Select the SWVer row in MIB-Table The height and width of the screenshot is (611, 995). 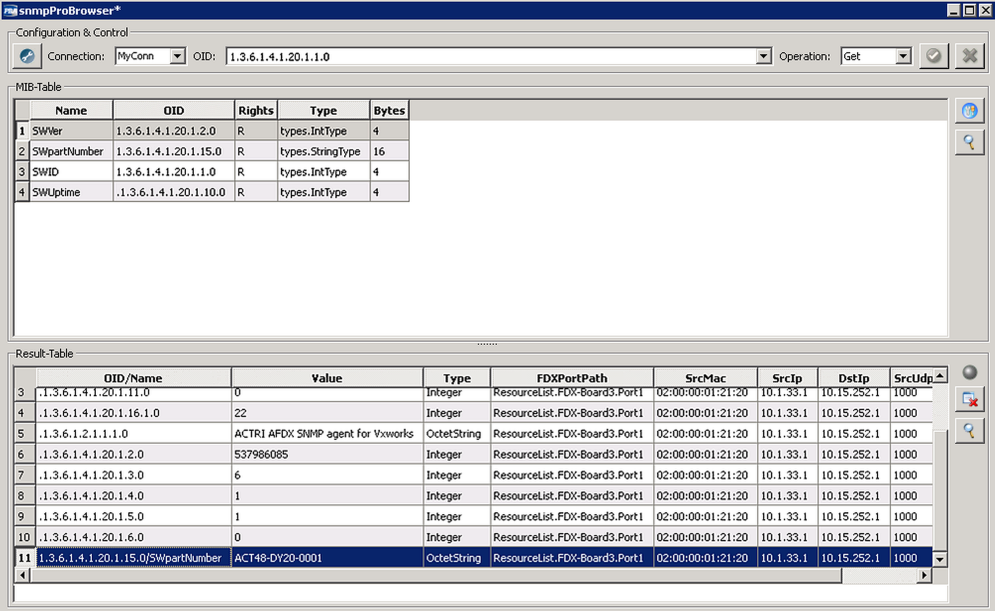coord(70,130)
